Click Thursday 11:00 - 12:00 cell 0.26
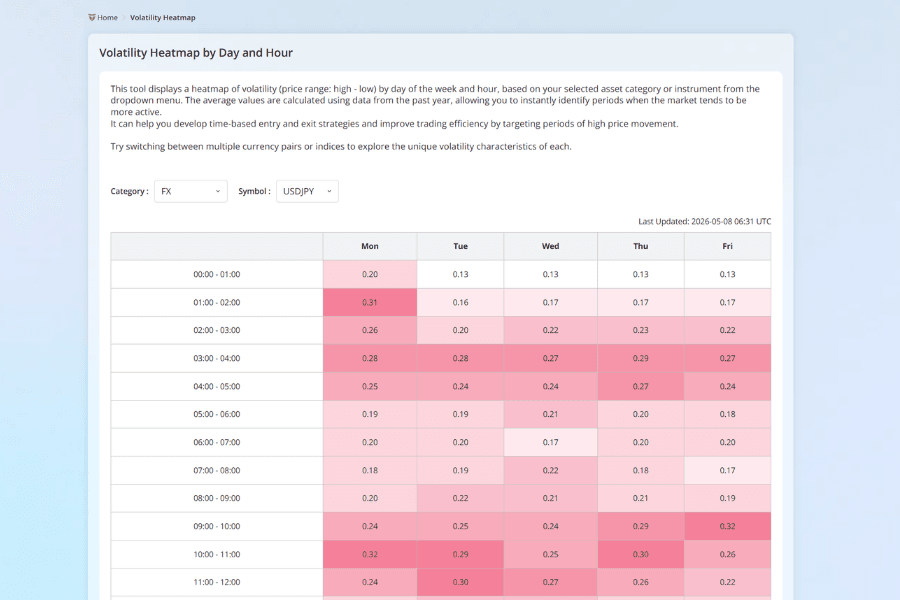This screenshot has width=900, height=600. pyautogui.click(x=641, y=582)
